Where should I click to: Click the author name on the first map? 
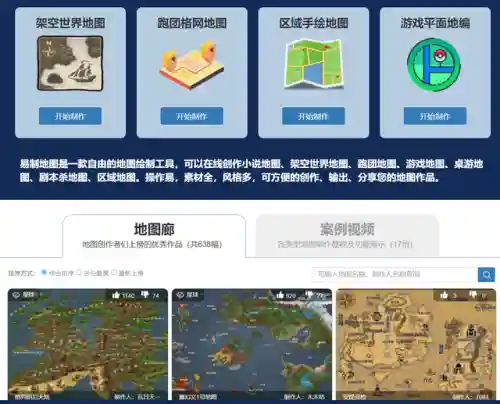(137, 397)
